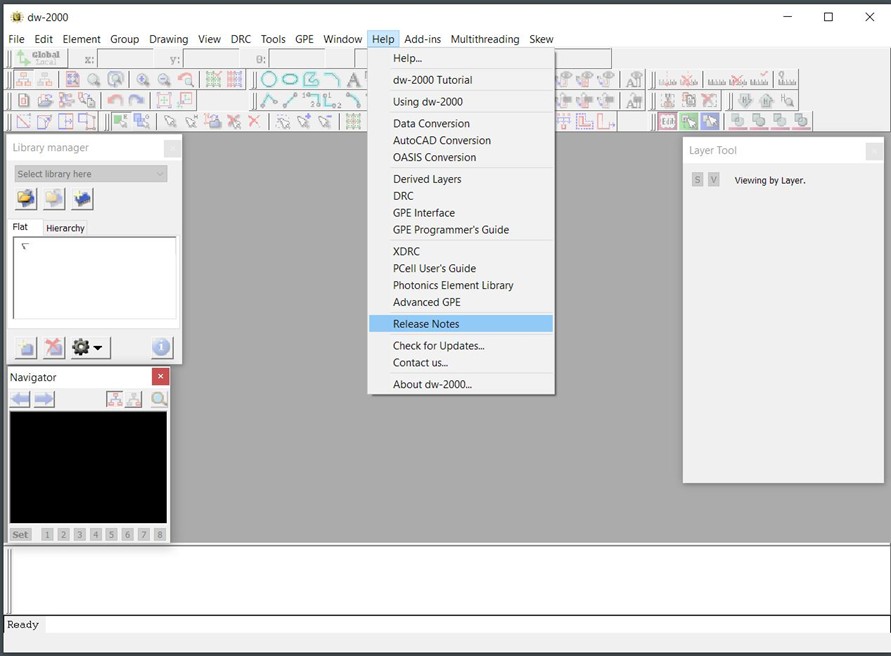The height and width of the screenshot is (656, 891).
Task: Click the y coordinate input field
Action: [211, 59]
